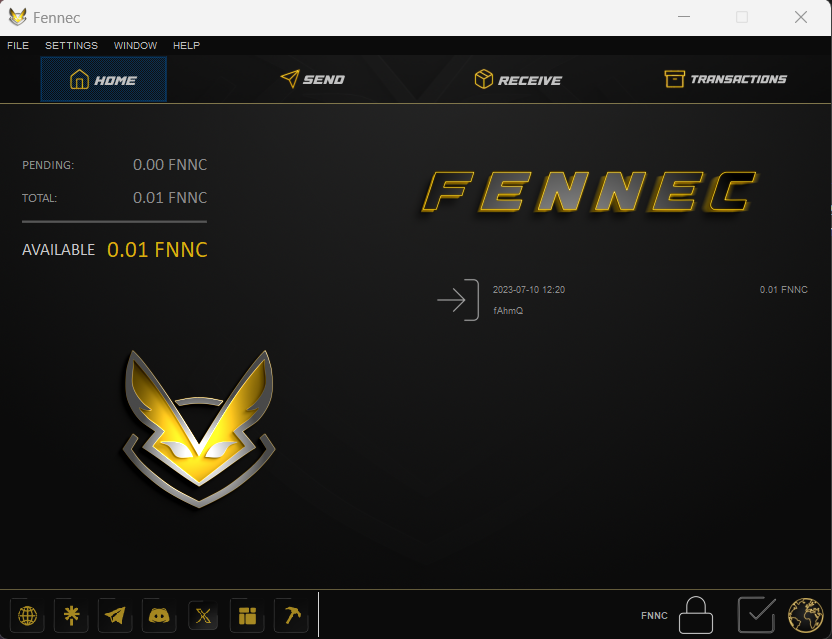Open the block explorer spark icon
The width and height of the screenshot is (832, 639).
71,616
